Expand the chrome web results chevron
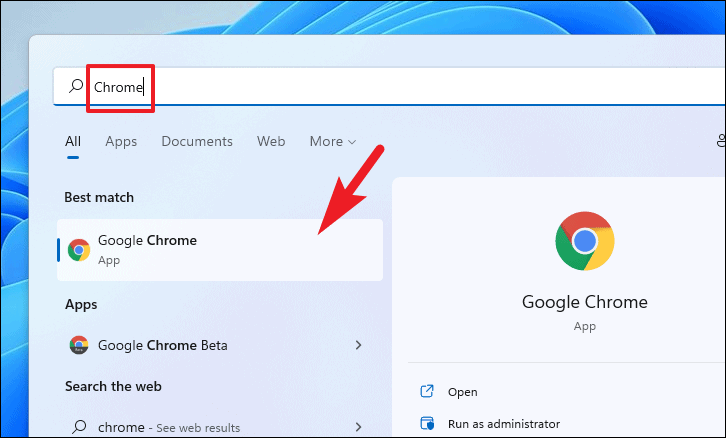The width and height of the screenshot is (726, 438). click(358, 426)
